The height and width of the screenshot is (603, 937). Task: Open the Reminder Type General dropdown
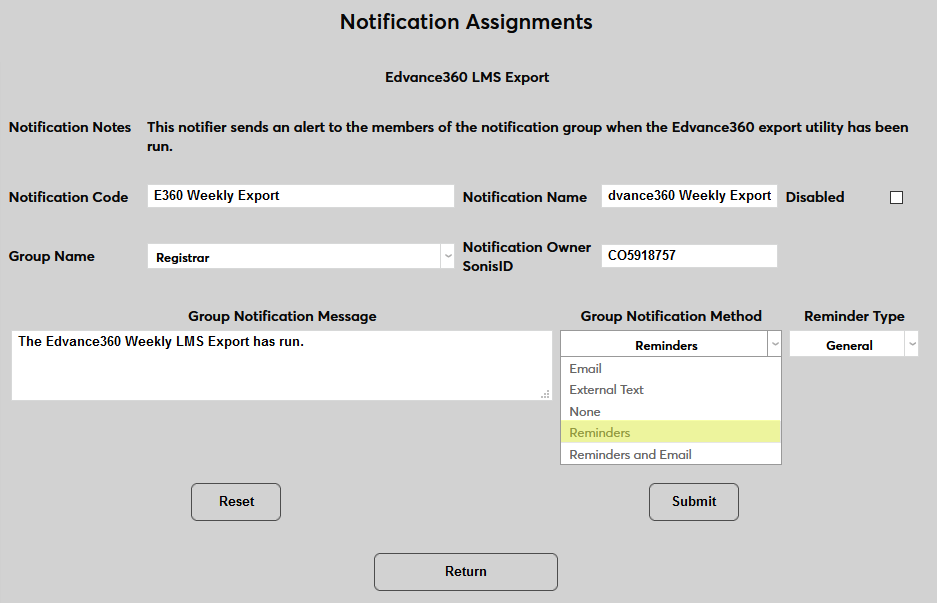pyautogui.click(x=853, y=344)
